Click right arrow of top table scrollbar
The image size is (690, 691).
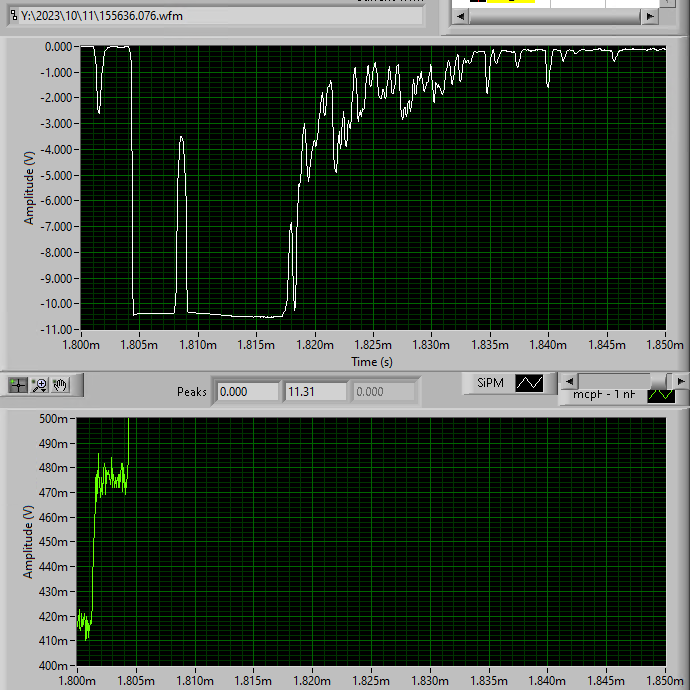650,17
